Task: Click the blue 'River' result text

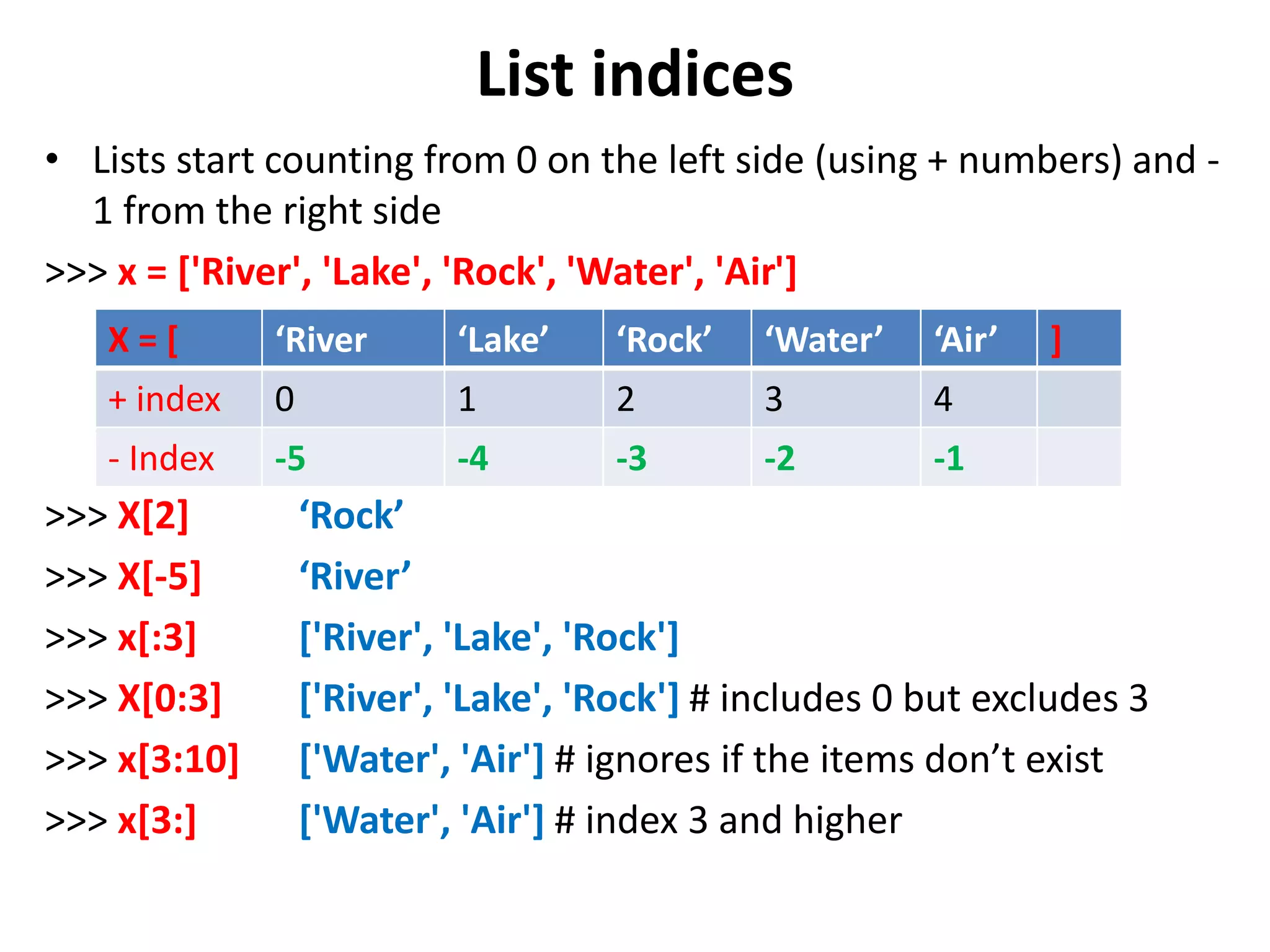Action: (x=355, y=576)
